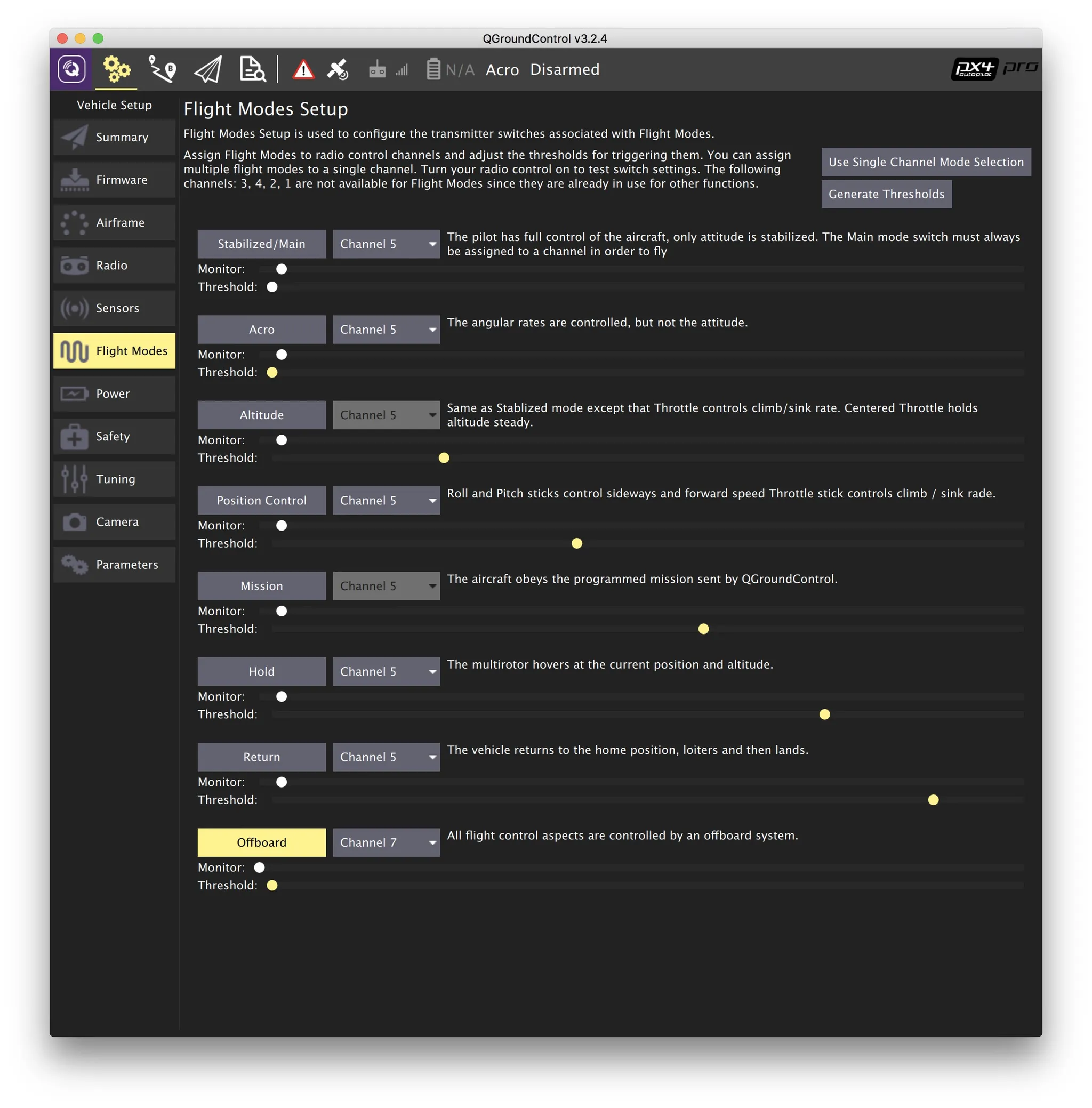Click the red warning triangle icon

tap(303, 70)
